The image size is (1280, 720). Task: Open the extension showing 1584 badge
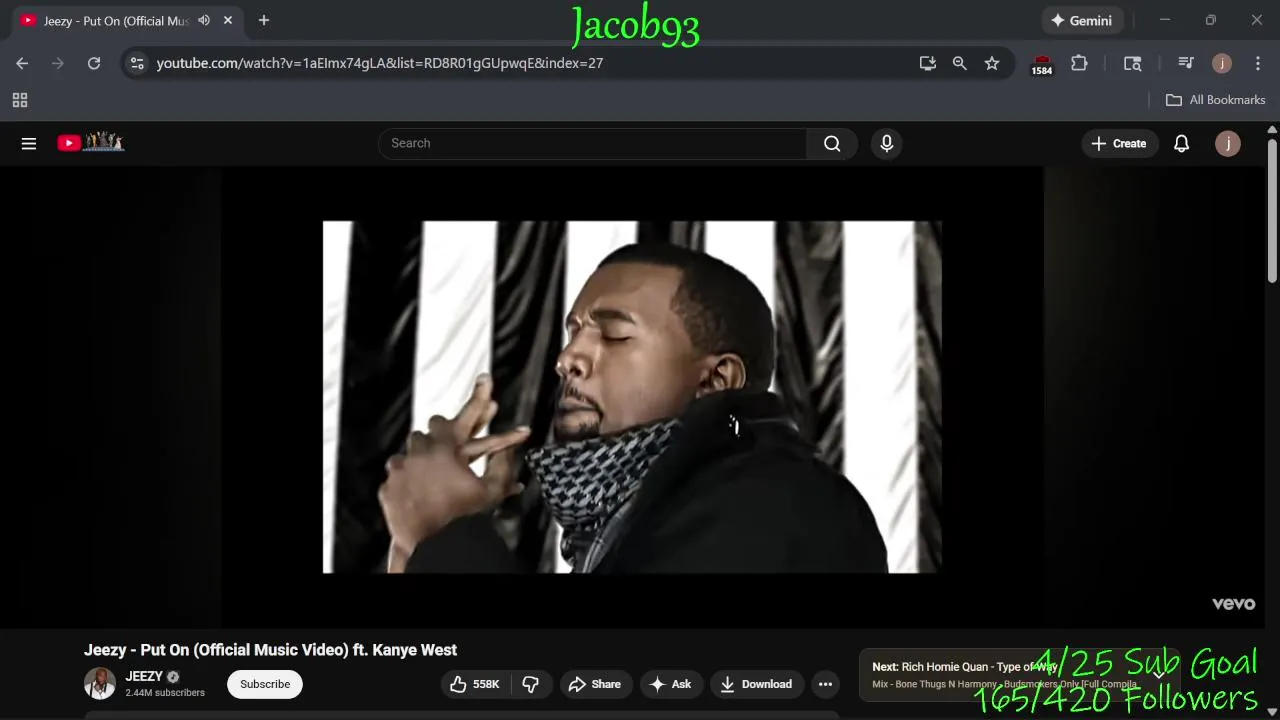point(1042,65)
